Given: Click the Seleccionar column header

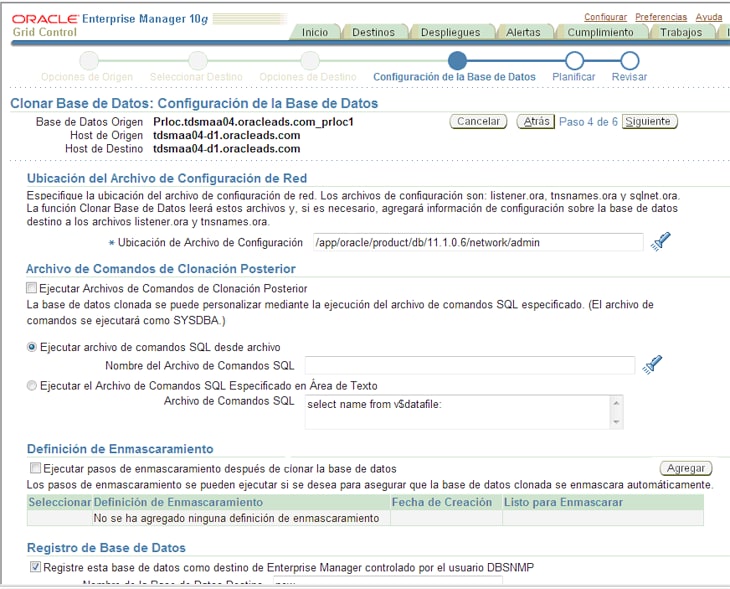Looking at the screenshot, I should pyautogui.click(x=60, y=502).
